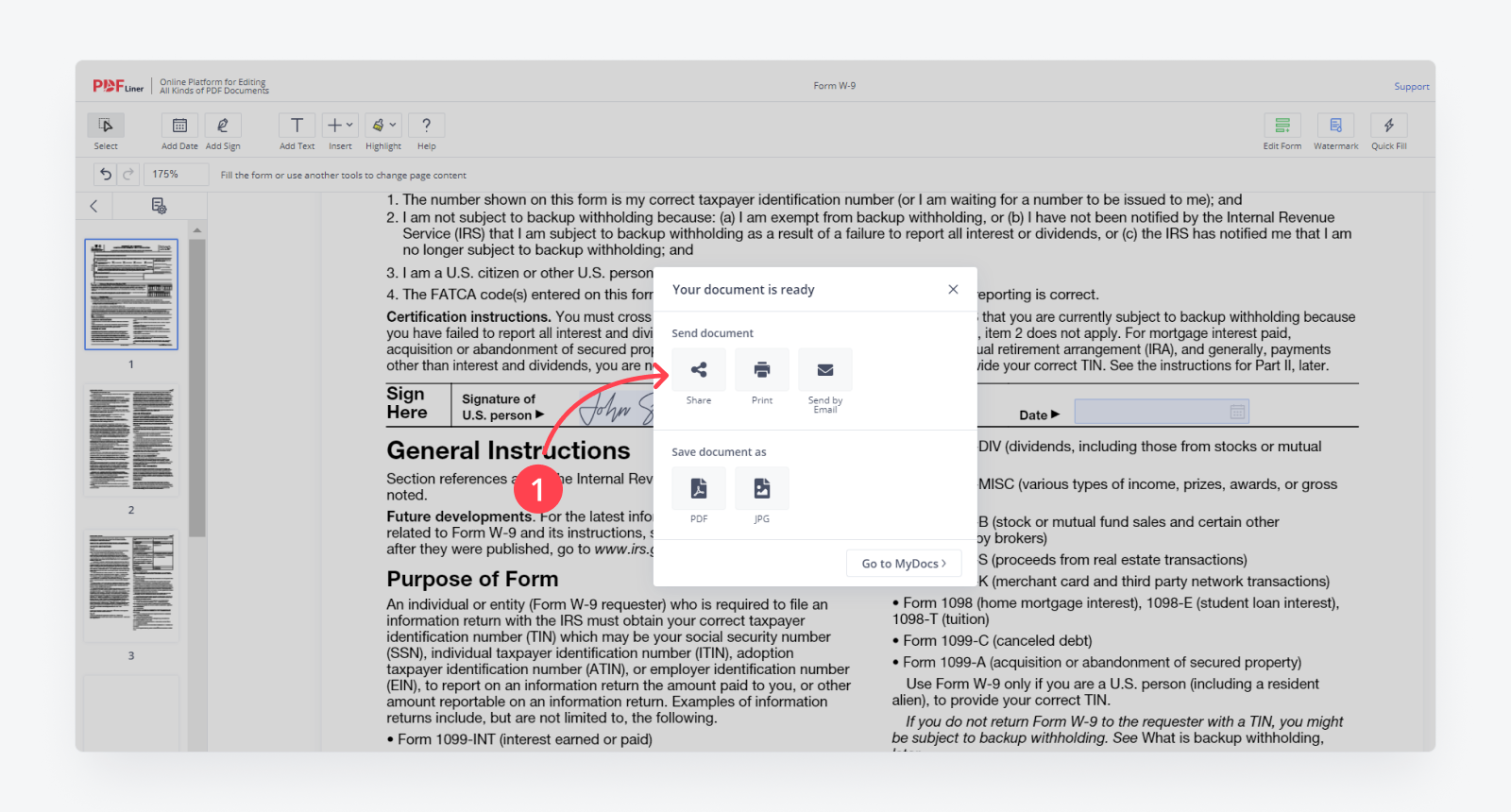Click the 175% zoom level field
Image resolution: width=1511 pixels, height=812 pixels.
[x=177, y=175]
